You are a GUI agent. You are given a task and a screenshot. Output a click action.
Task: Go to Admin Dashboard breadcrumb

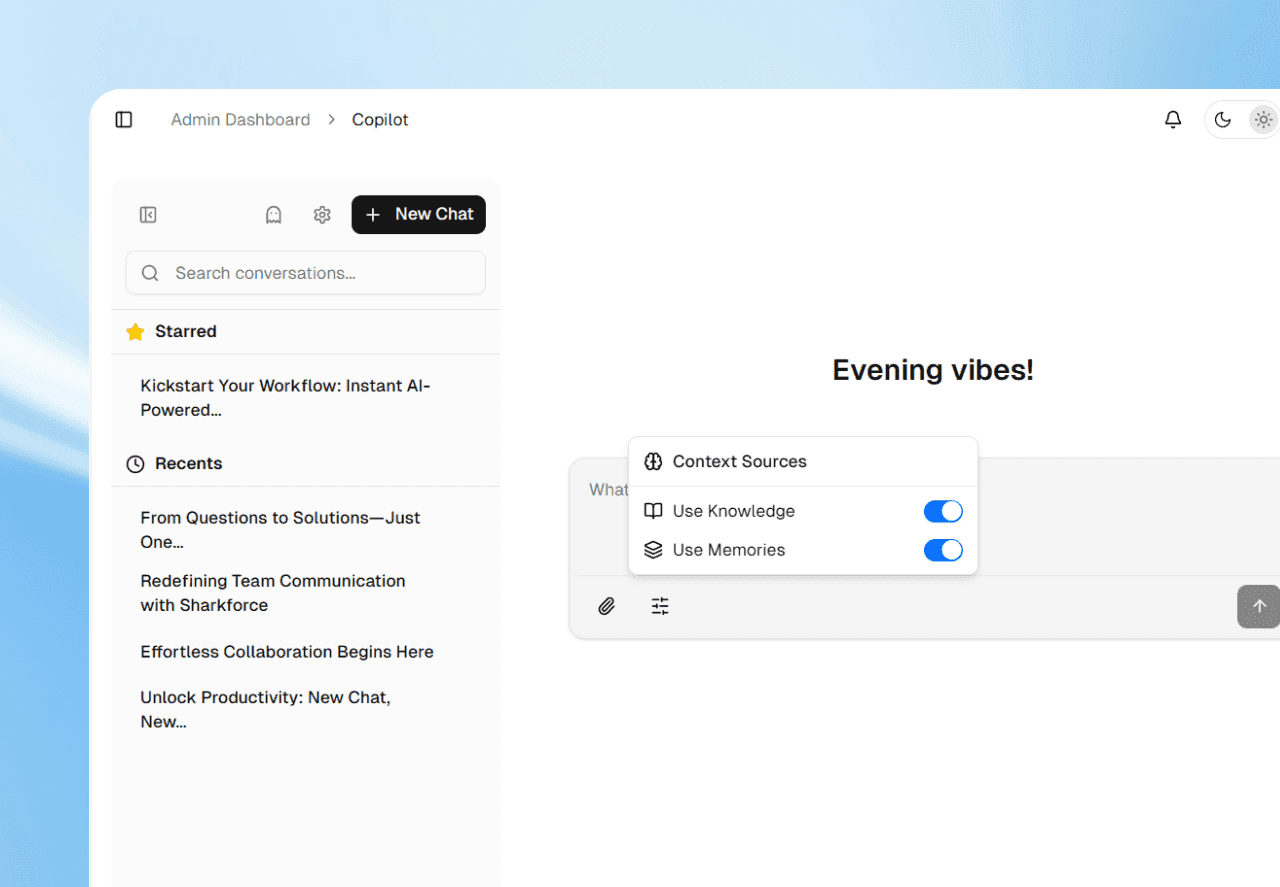[x=240, y=120]
